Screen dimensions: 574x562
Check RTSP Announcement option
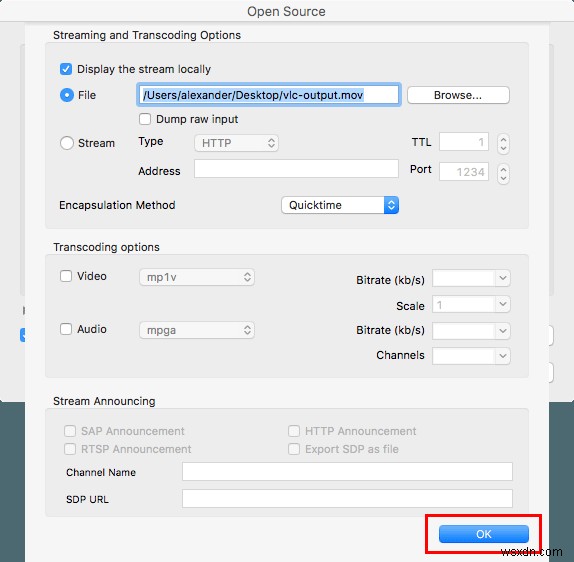70,449
